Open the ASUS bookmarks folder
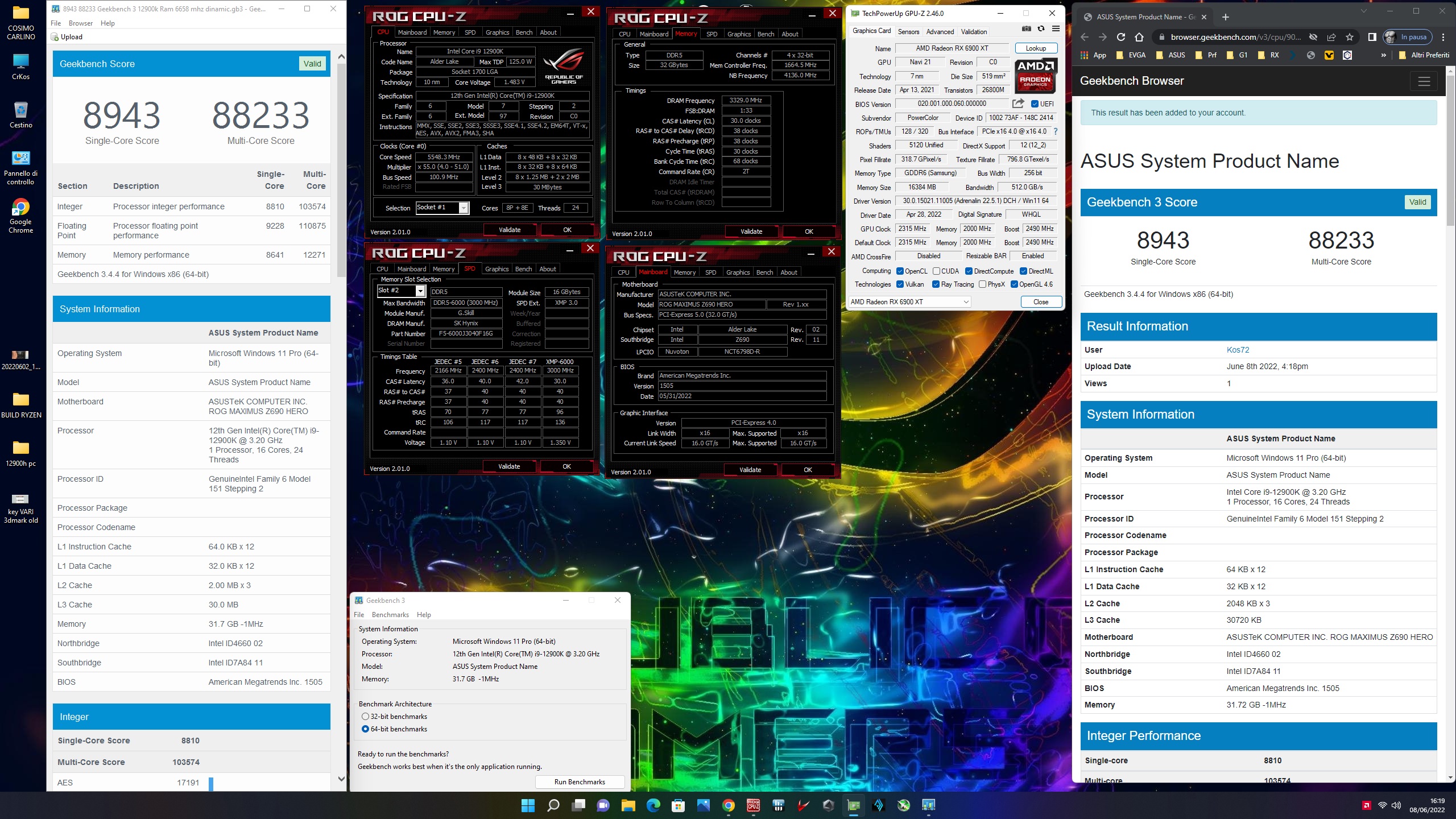This screenshot has height=819, width=1456. tap(1170, 55)
